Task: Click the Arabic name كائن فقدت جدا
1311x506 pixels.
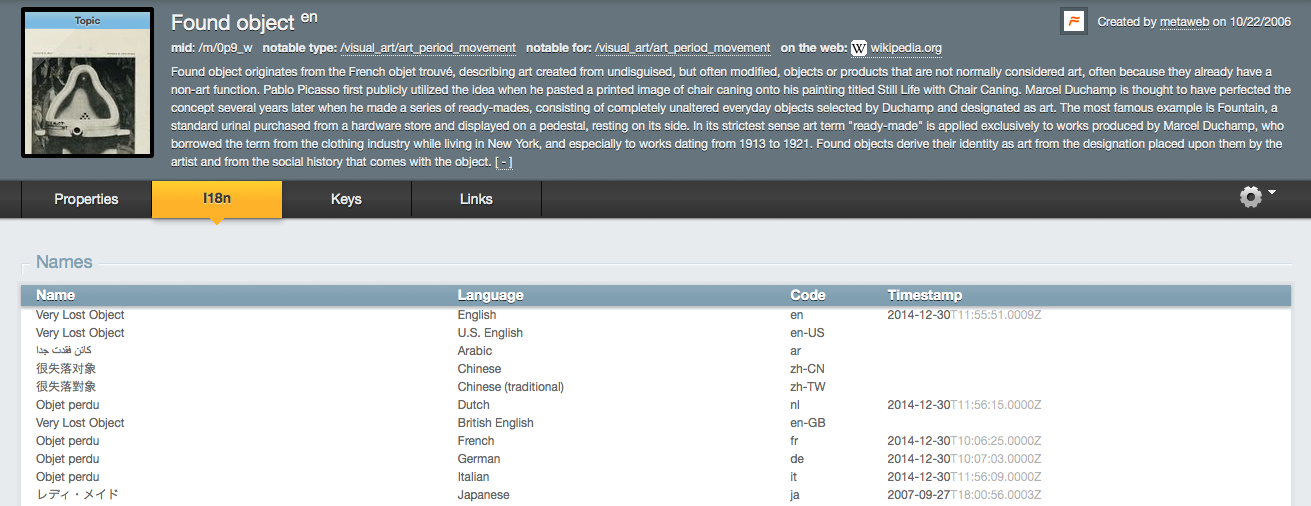Action: (64, 351)
